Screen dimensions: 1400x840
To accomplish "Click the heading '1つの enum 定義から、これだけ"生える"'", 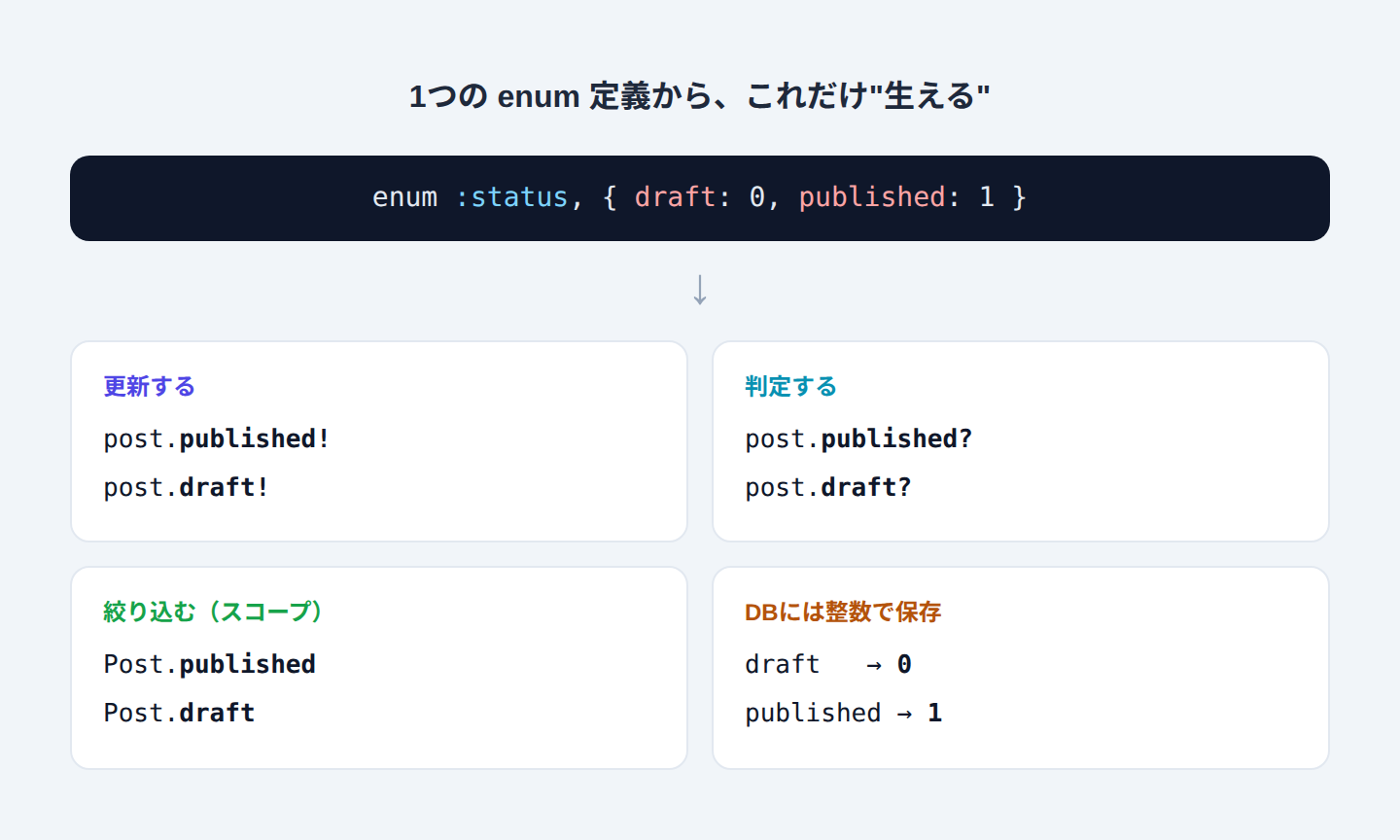I will (700, 96).
